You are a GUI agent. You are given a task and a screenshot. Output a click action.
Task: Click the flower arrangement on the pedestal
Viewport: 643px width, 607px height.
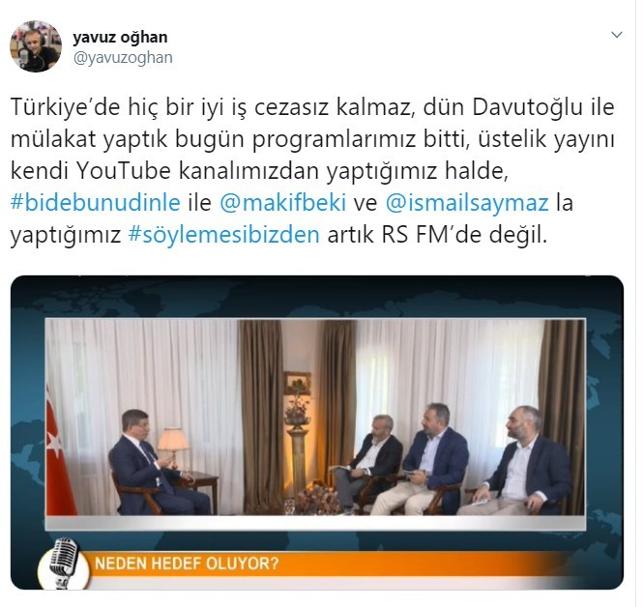click(298, 411)
